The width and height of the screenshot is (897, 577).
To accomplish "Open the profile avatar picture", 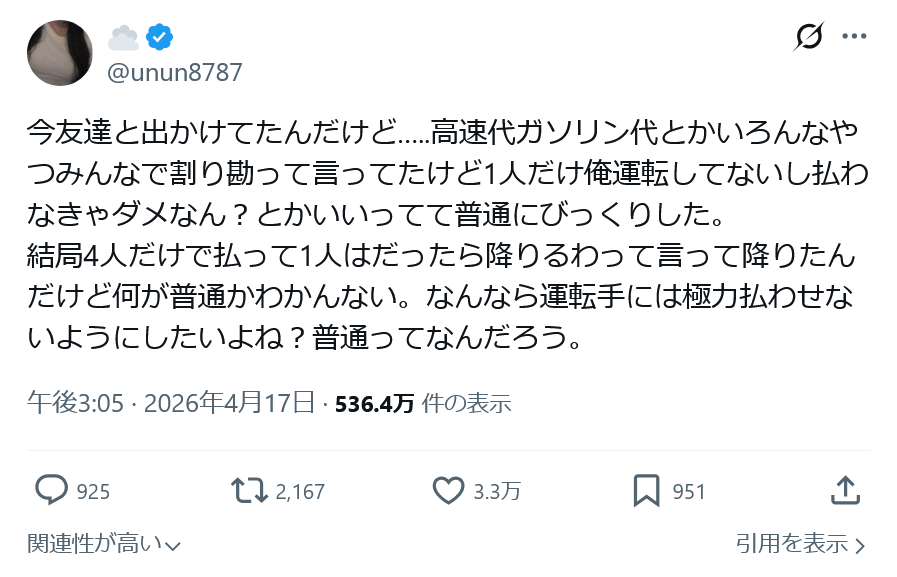I will [60, 53].
